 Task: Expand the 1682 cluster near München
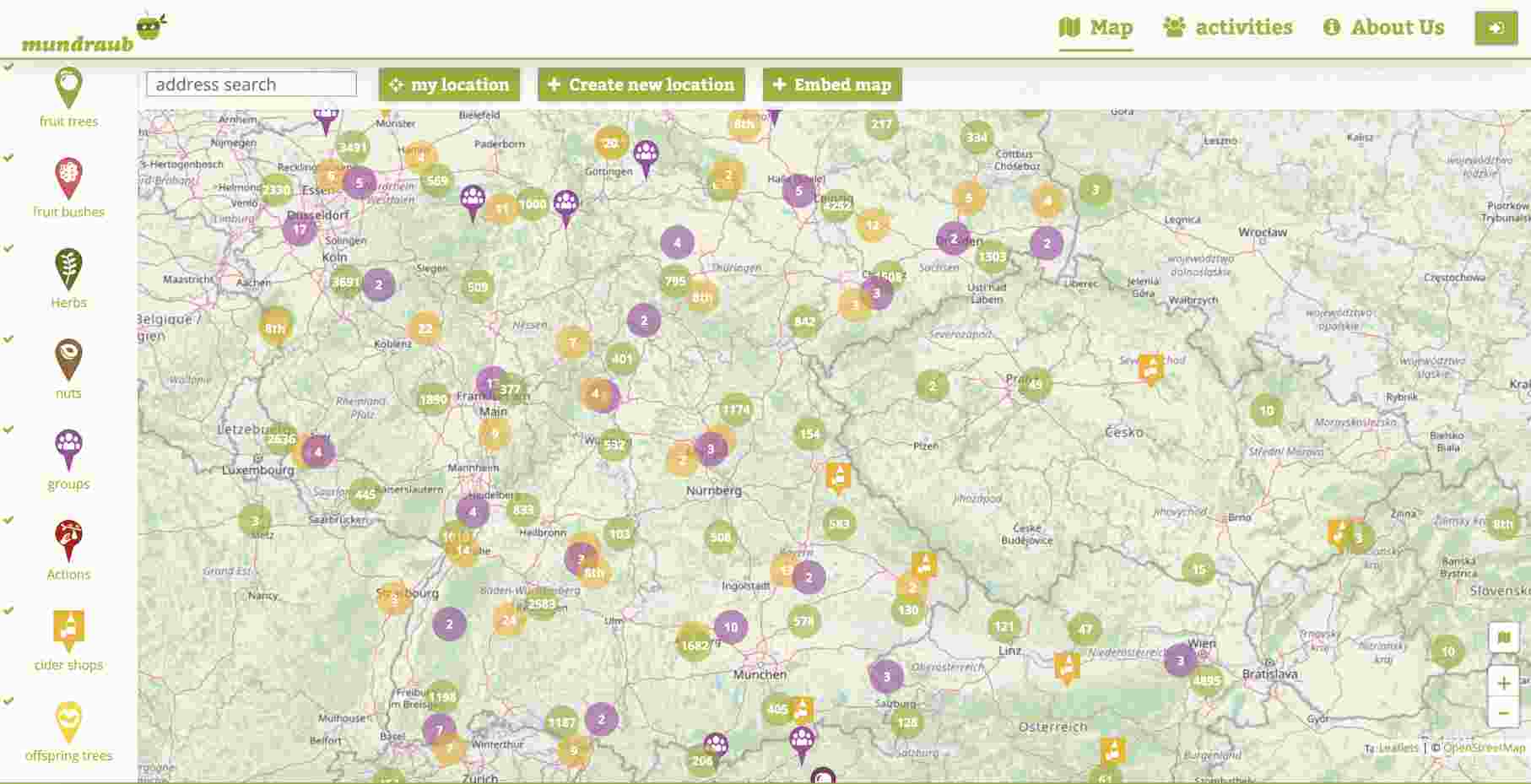692,643
